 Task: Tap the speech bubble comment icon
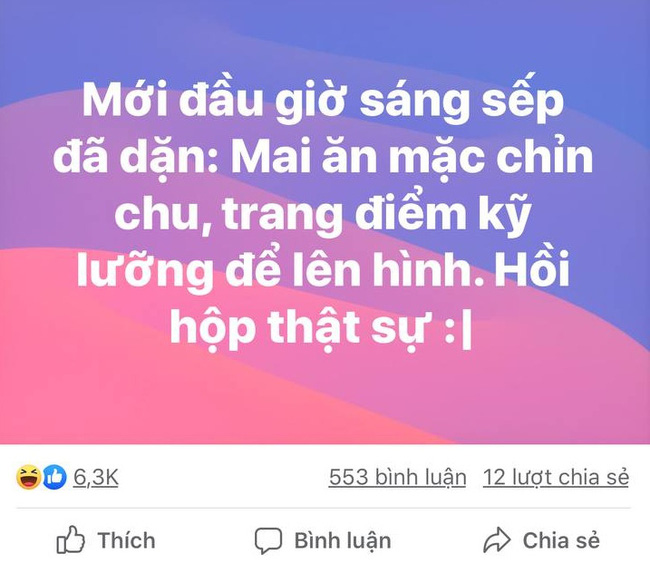(x=268, y=541)
